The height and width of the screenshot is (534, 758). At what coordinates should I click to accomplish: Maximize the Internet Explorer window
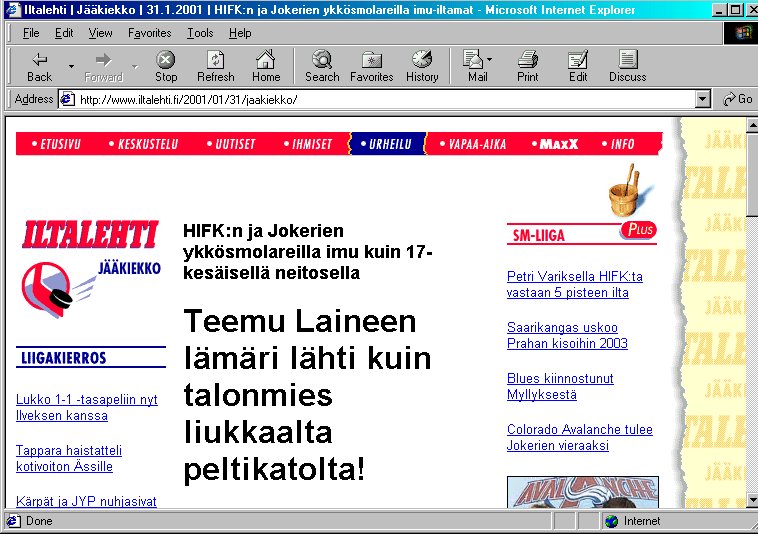(736, 10)
